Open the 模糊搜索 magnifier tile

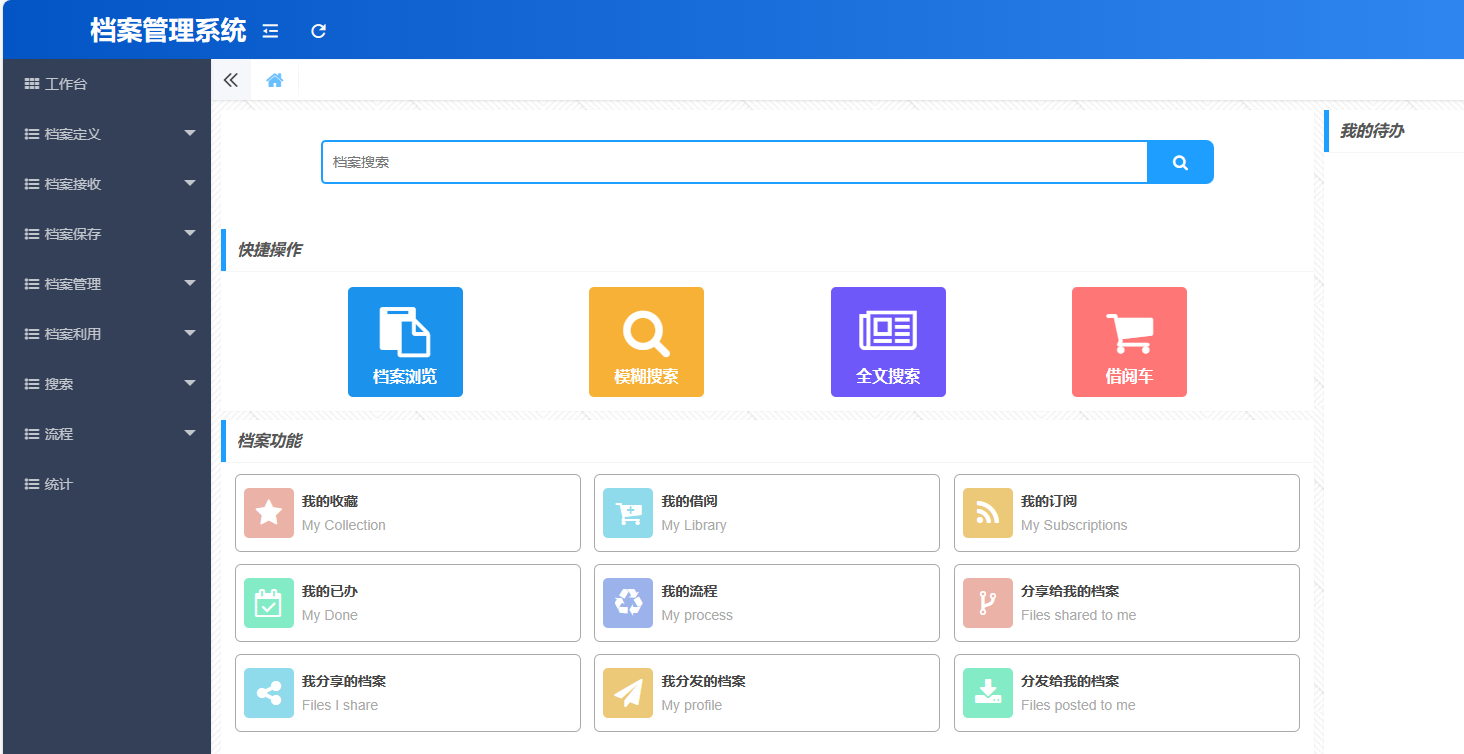point(646,342)
